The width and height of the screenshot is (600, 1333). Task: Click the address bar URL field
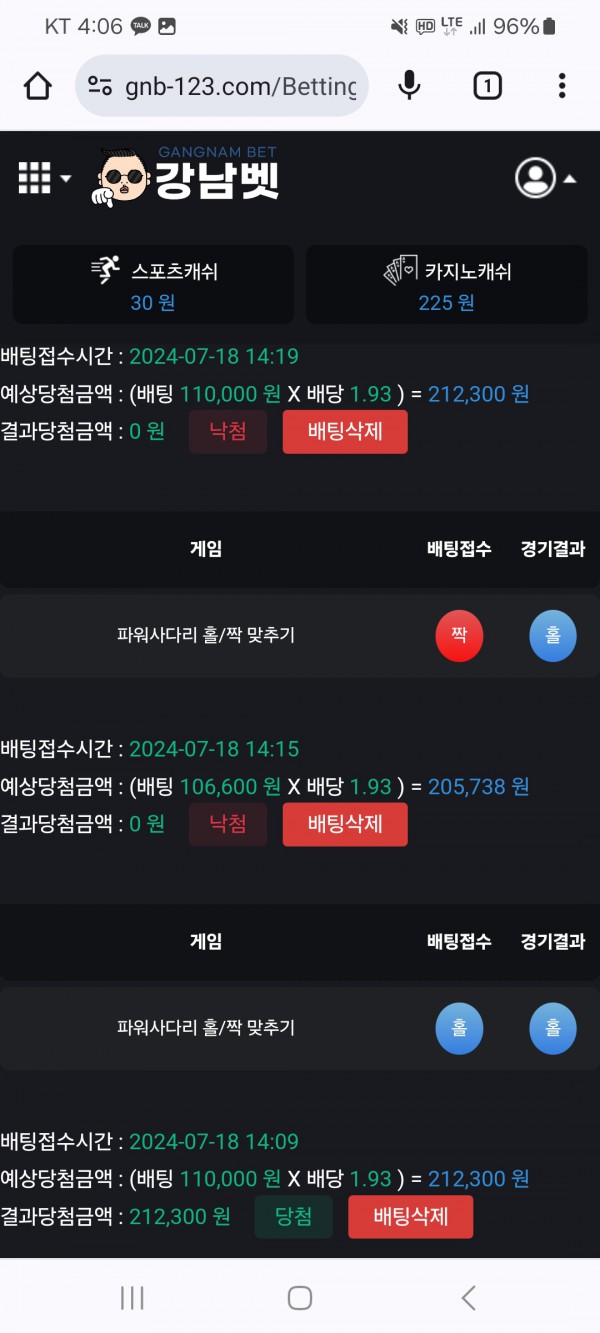pos(240,87)
